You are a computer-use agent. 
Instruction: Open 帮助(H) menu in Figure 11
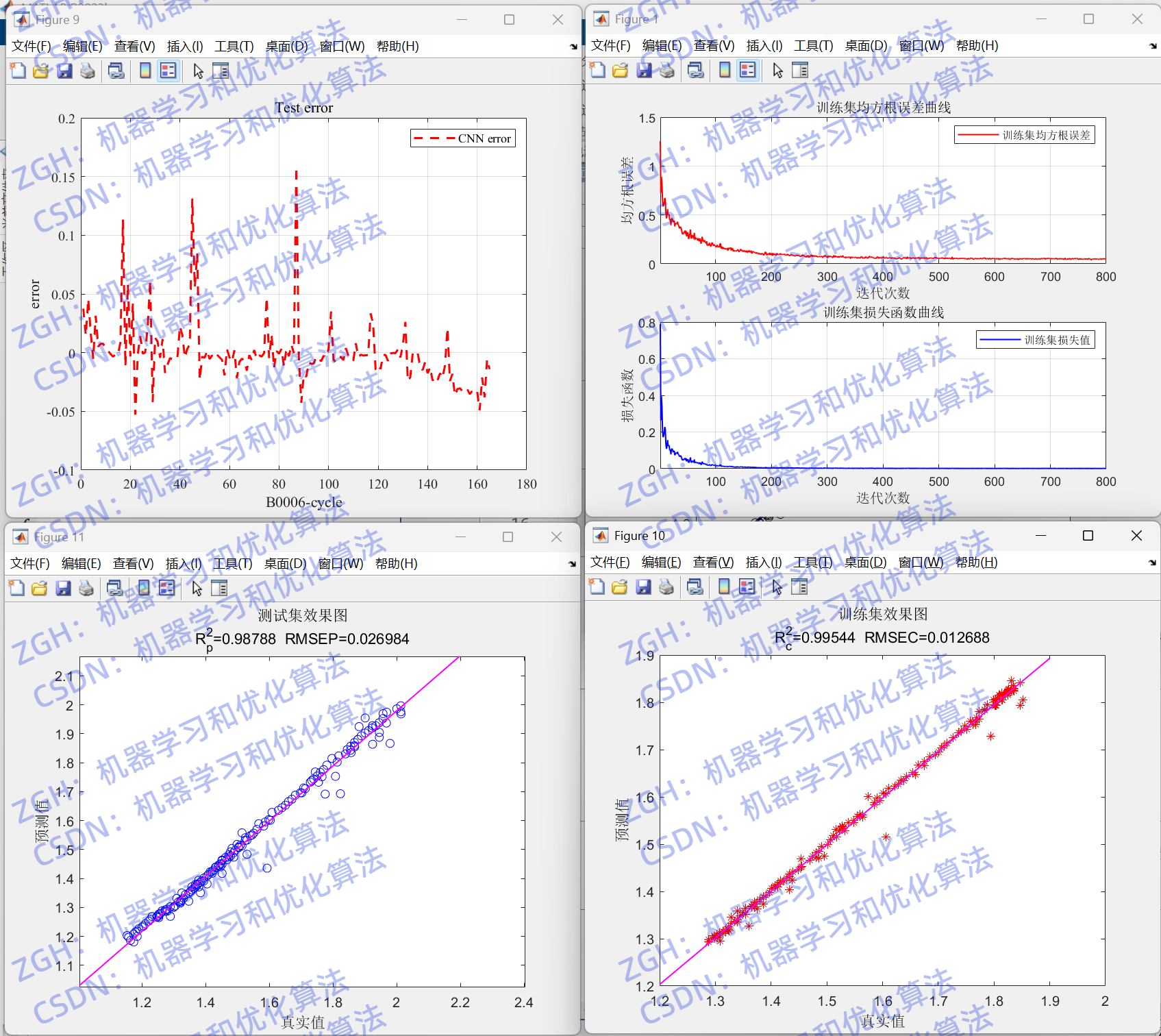click(x=397, y=563)
